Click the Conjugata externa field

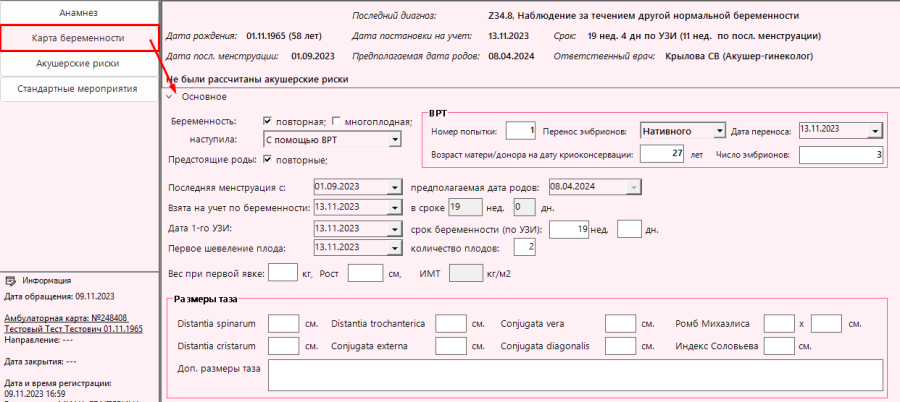pos(451,346)
